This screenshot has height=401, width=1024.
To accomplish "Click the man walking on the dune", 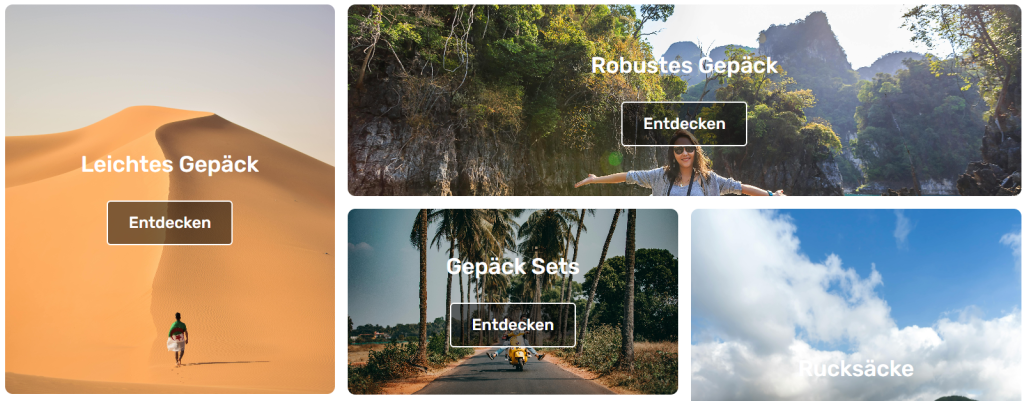I will click(178, 338).
